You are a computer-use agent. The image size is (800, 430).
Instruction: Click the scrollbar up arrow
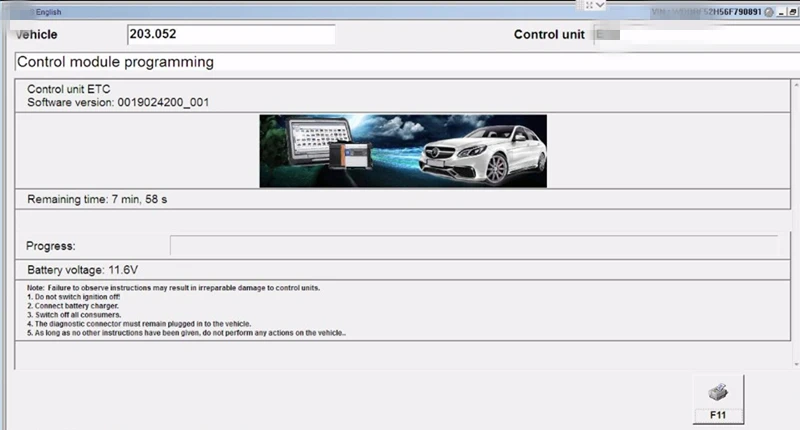pyautogui.click(x=796, y=84)
